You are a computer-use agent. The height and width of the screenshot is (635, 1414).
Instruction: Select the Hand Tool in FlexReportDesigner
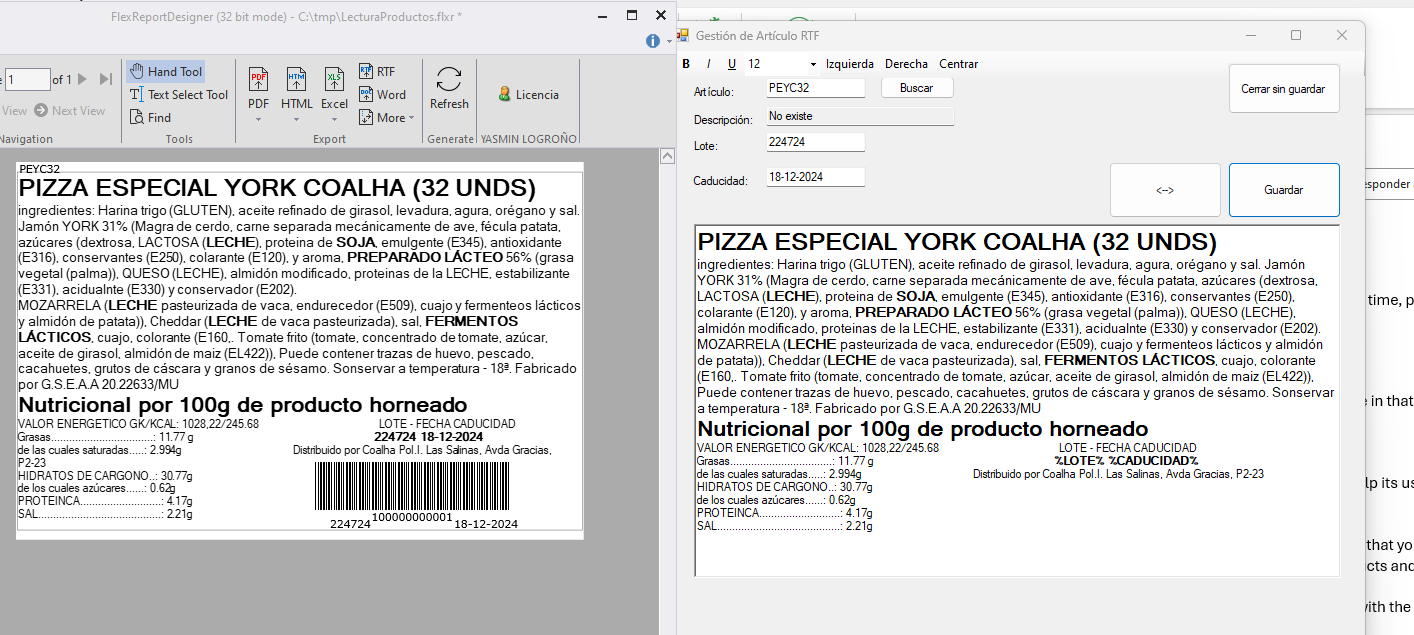(166, 72)
